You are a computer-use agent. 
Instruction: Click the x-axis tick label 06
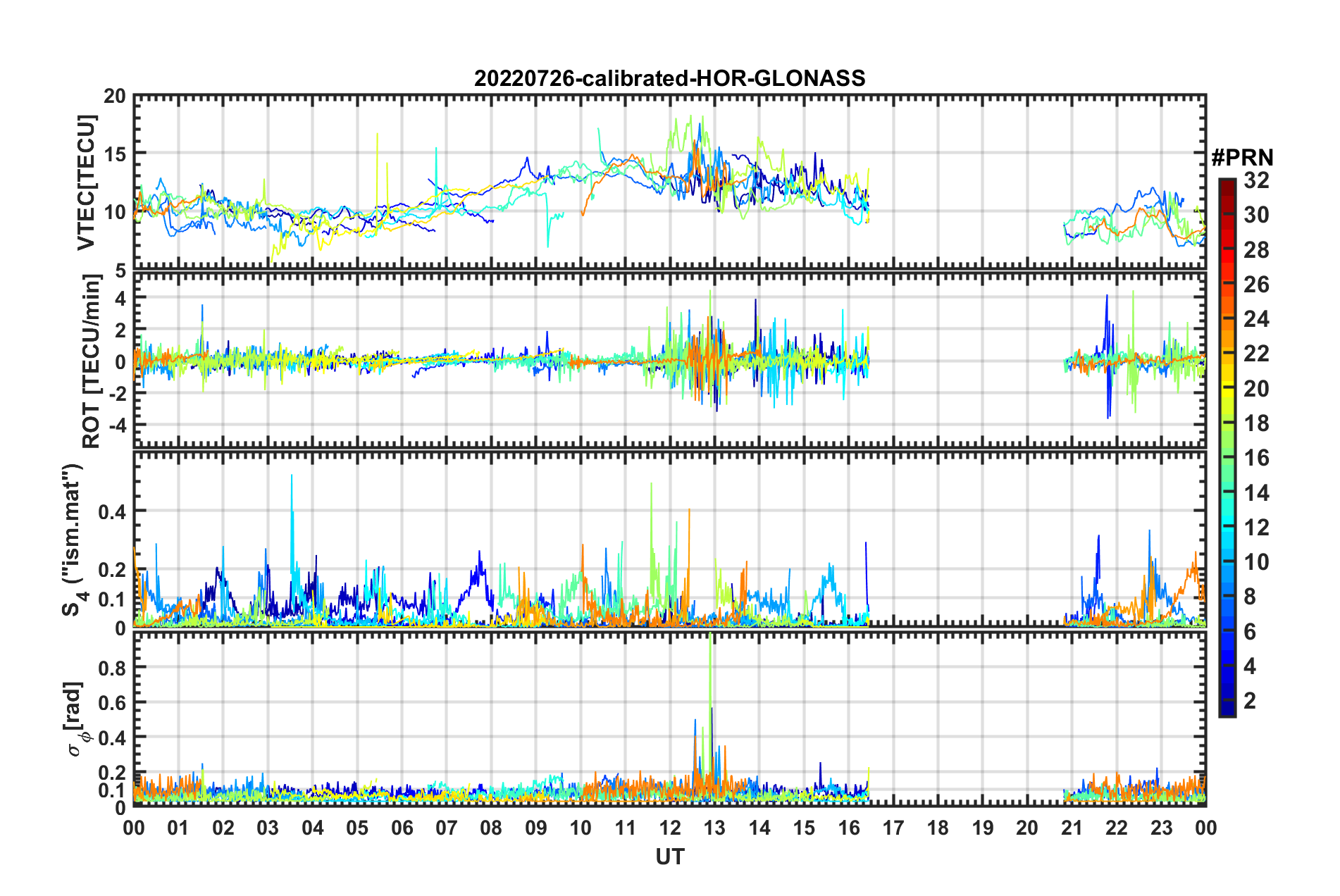pos(402,828)
